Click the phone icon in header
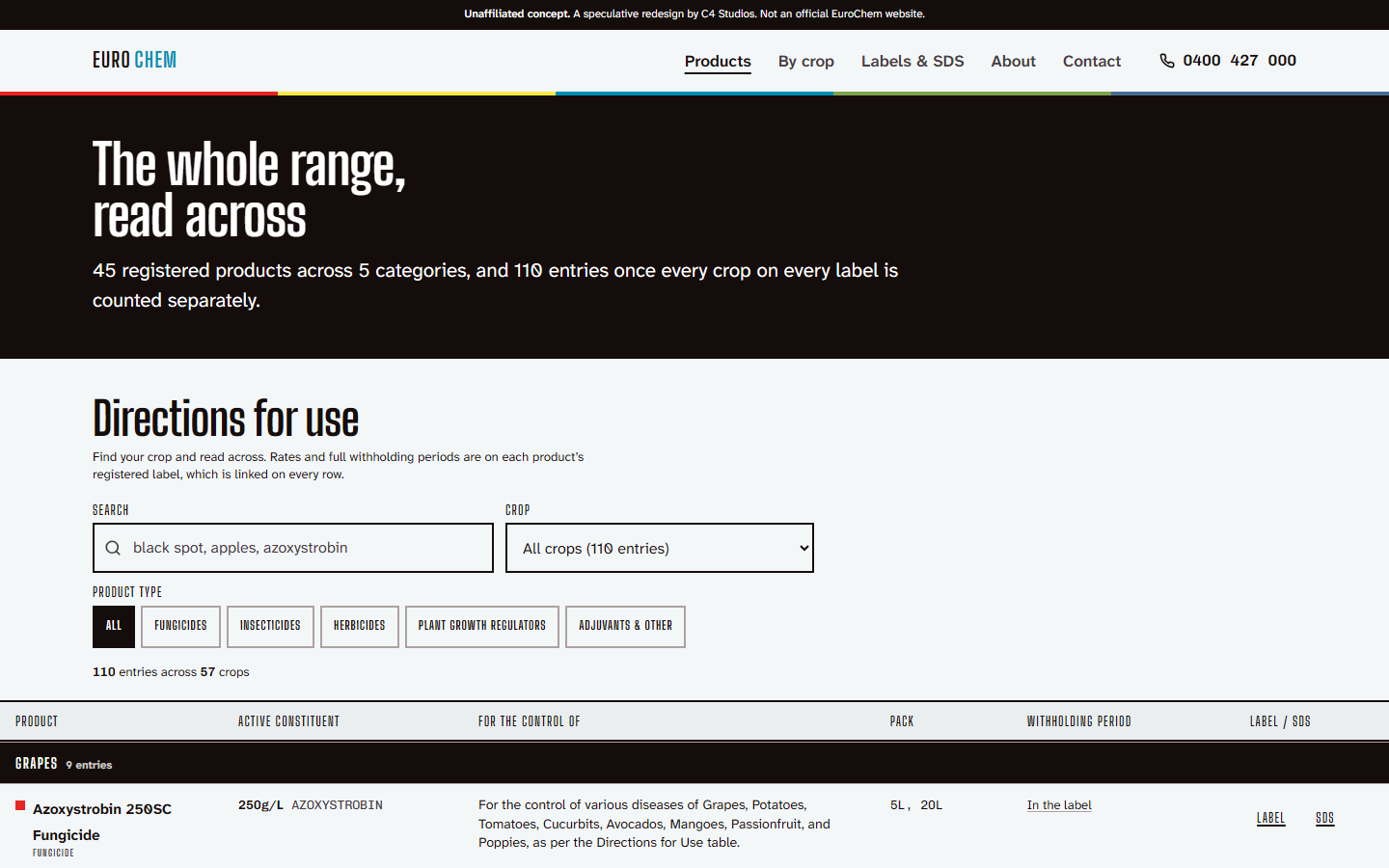Image resolution: width=1389 pixels, height=868 pixels. pos(1167,61)
